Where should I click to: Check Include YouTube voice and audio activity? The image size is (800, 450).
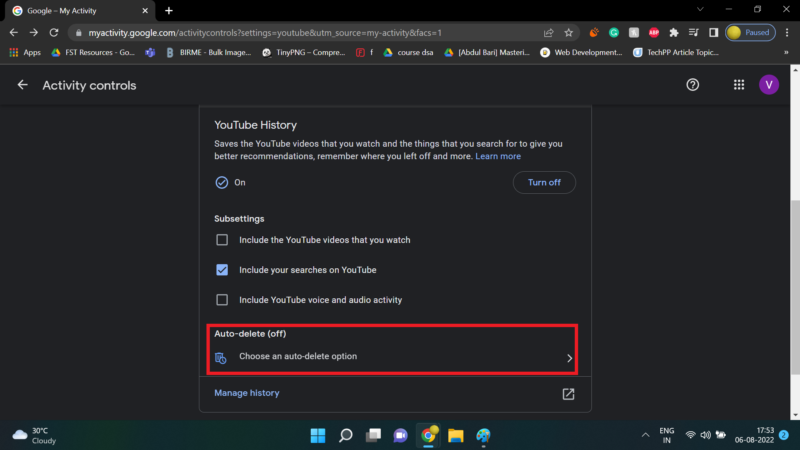[222, 300]
